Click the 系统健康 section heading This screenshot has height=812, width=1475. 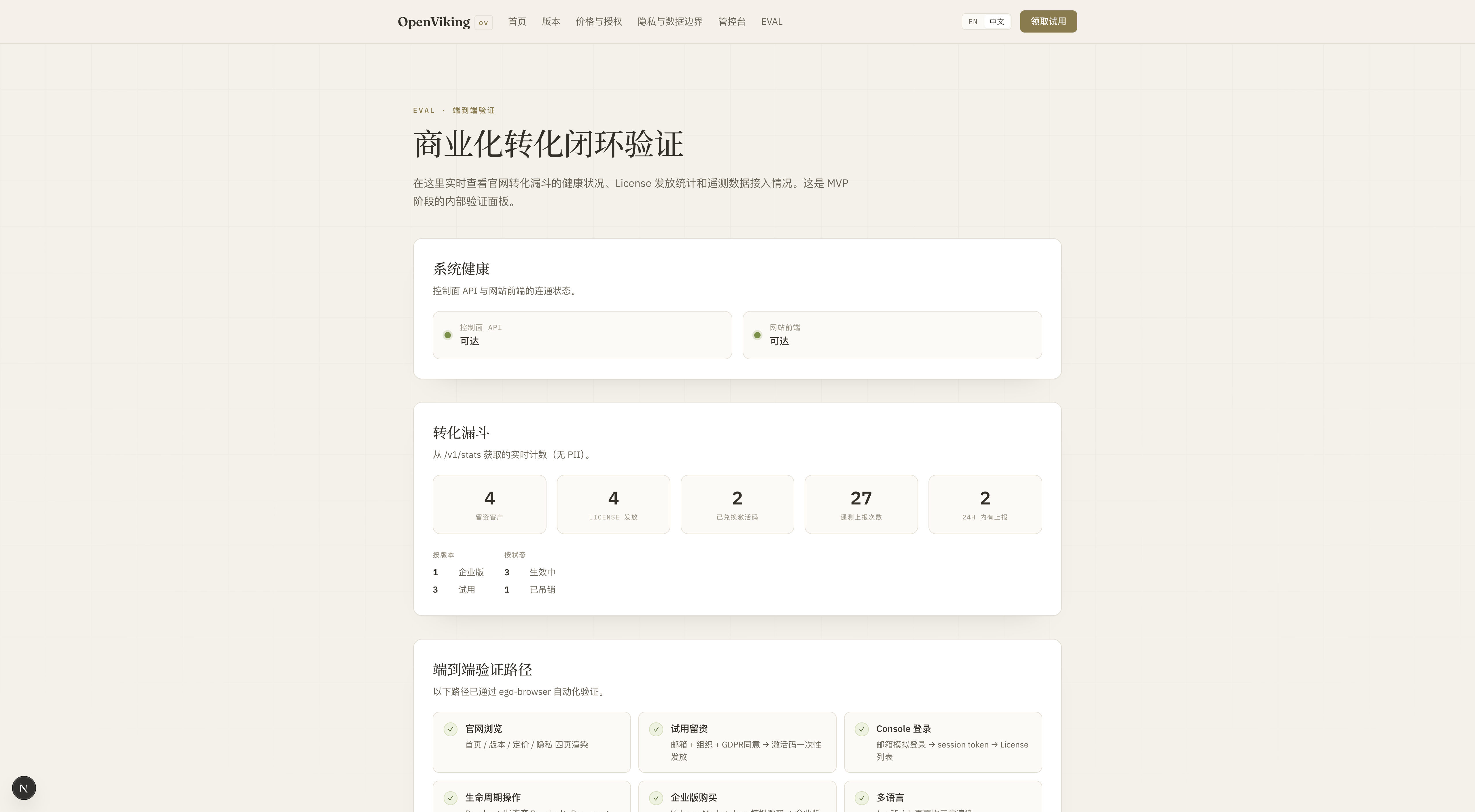point(461,269)
